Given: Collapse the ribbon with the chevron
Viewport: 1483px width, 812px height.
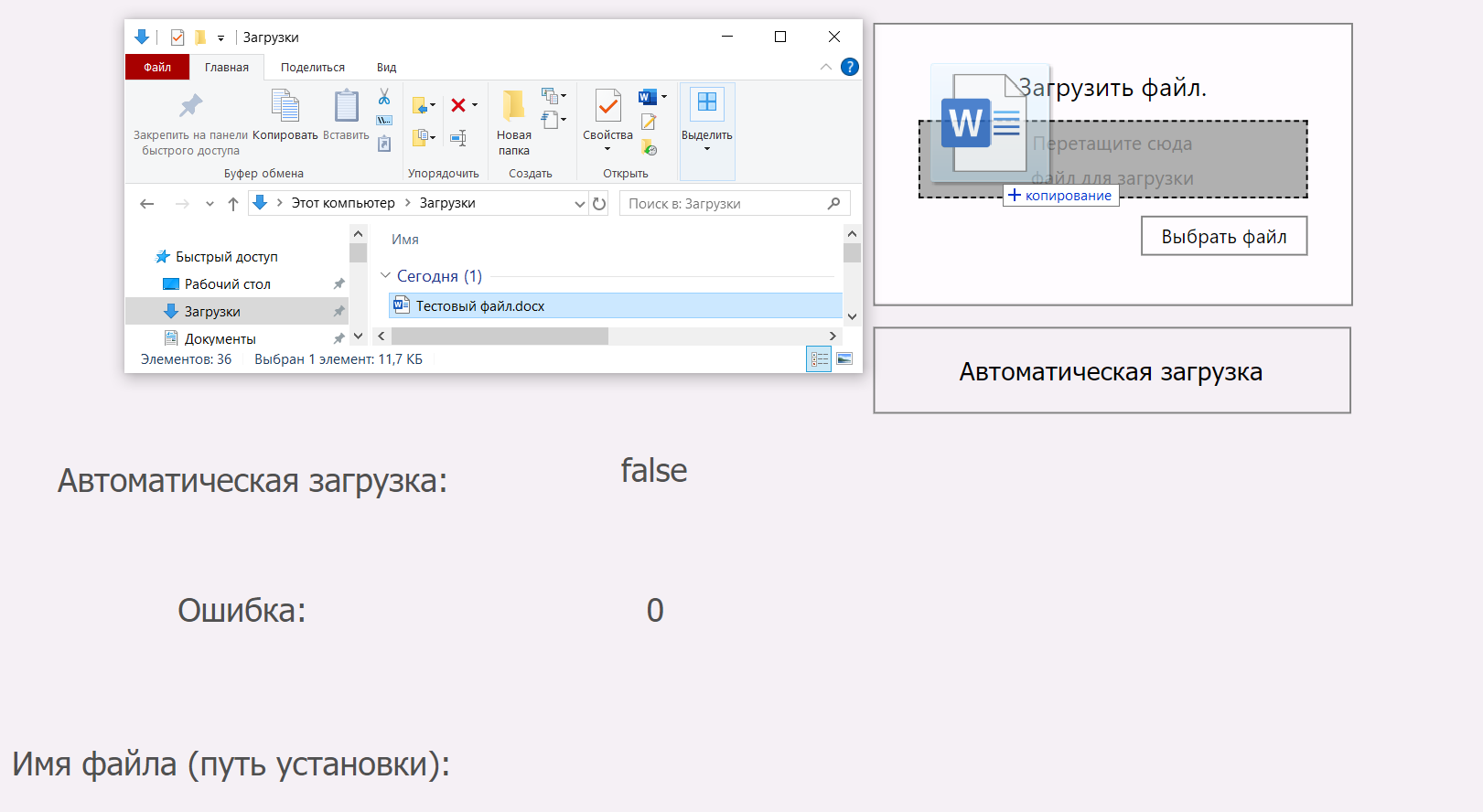Looking at the screenshot, I should [x=826, y=67].
